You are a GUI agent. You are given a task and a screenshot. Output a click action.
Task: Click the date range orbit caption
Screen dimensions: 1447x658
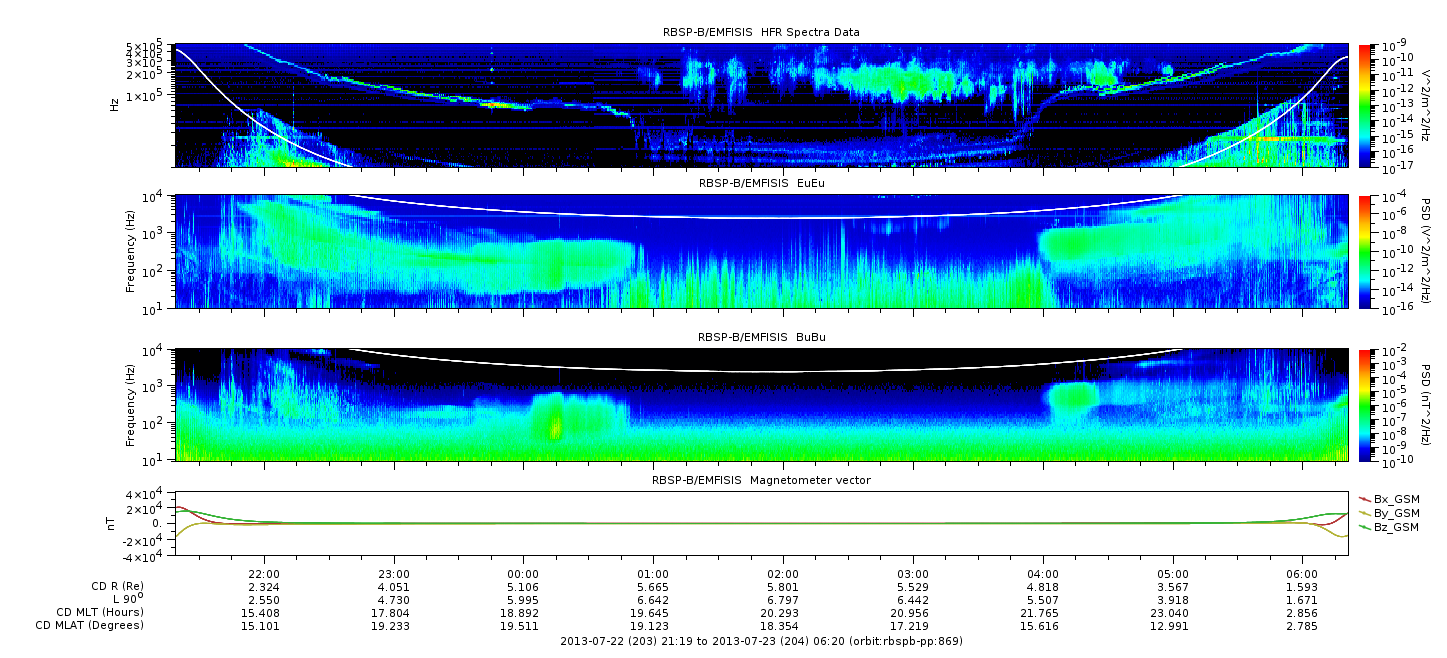click(x=761, y=641)
